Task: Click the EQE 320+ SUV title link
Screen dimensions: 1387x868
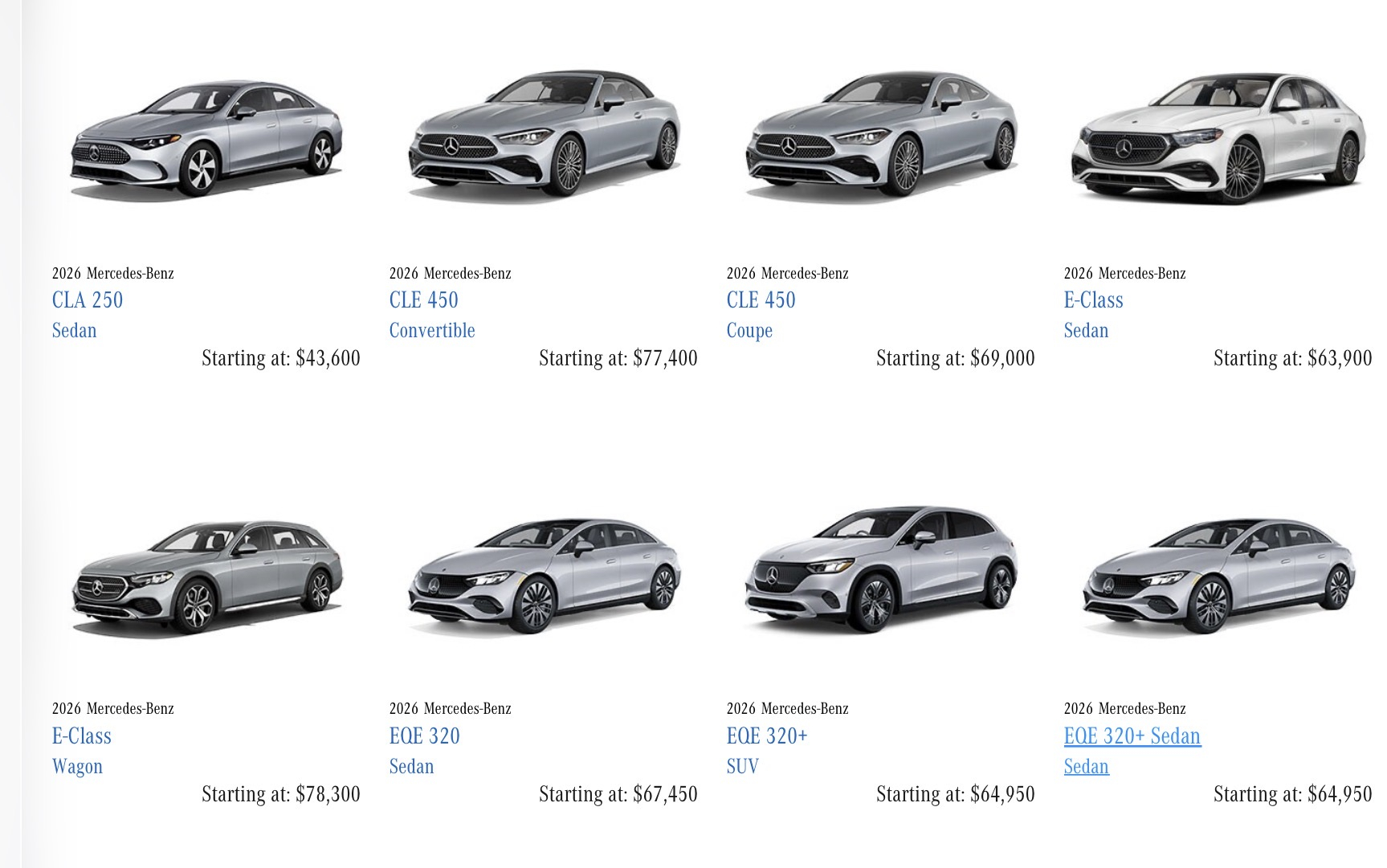Action: point(767,736)
